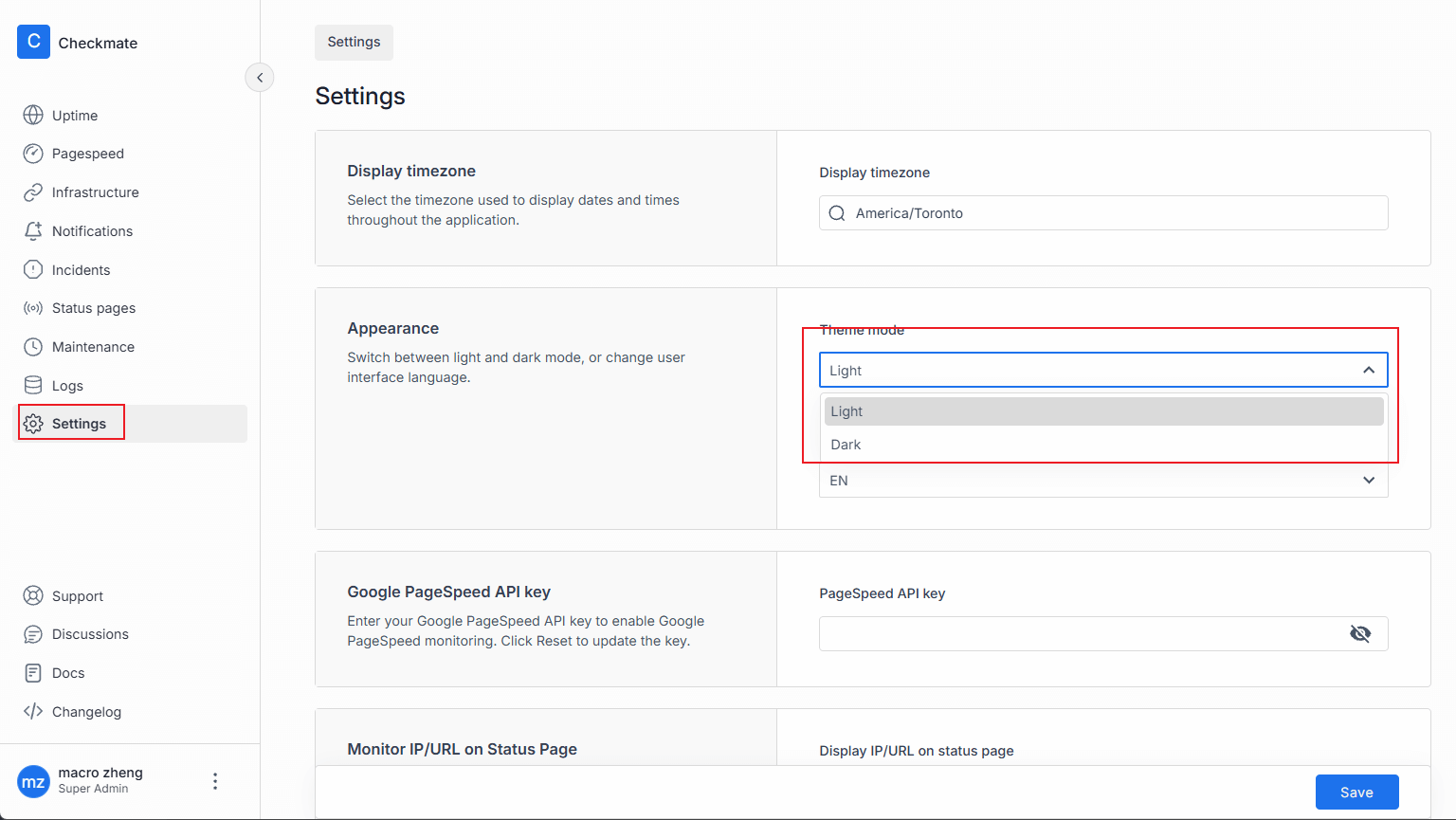Collapse the sidebar with the chevron button

click(x=260, y=78)
